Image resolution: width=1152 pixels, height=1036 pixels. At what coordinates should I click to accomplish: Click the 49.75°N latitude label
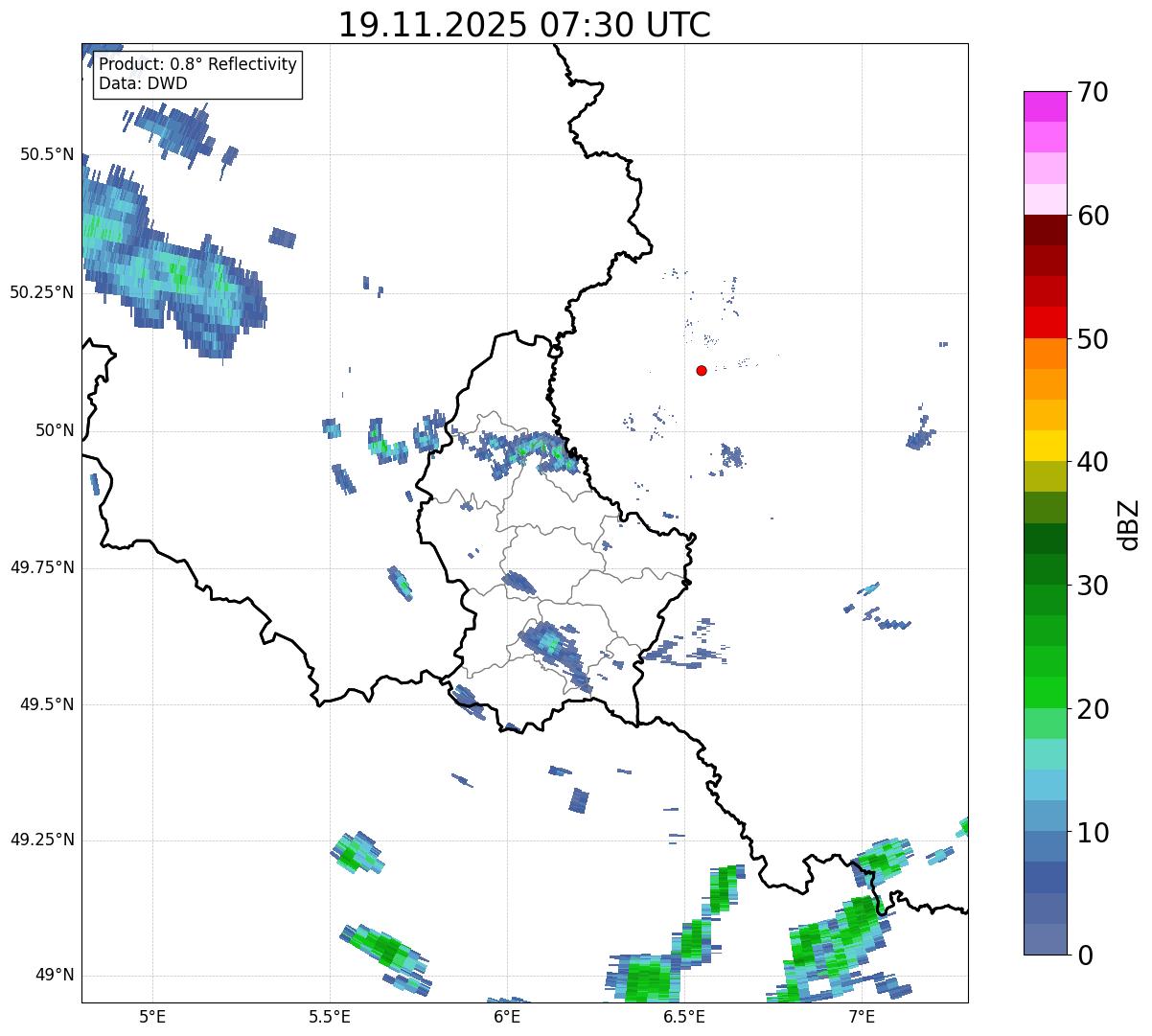[41, 567]
